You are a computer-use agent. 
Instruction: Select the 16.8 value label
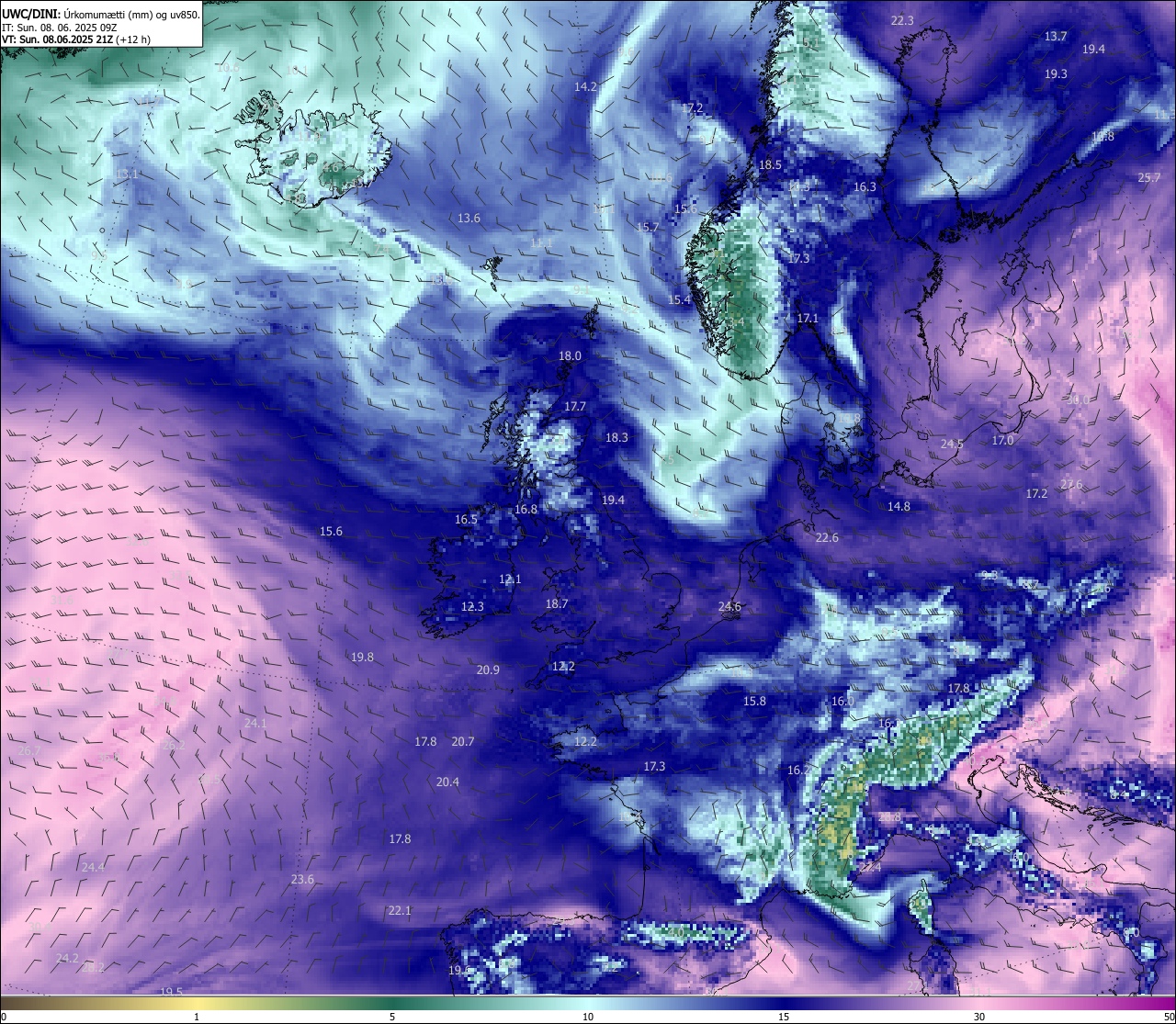526,510
